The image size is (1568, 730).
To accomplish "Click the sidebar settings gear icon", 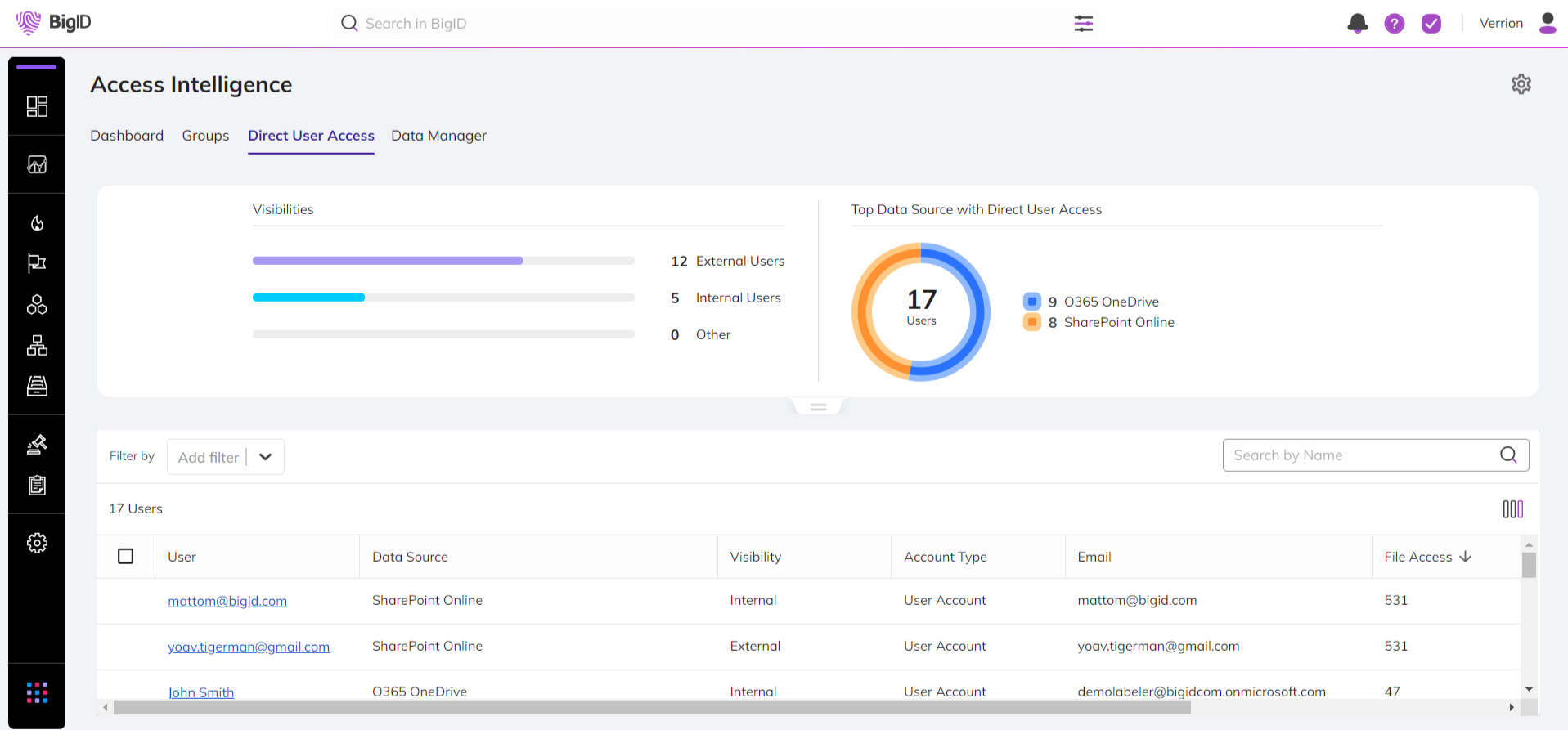I will (37, 543).
